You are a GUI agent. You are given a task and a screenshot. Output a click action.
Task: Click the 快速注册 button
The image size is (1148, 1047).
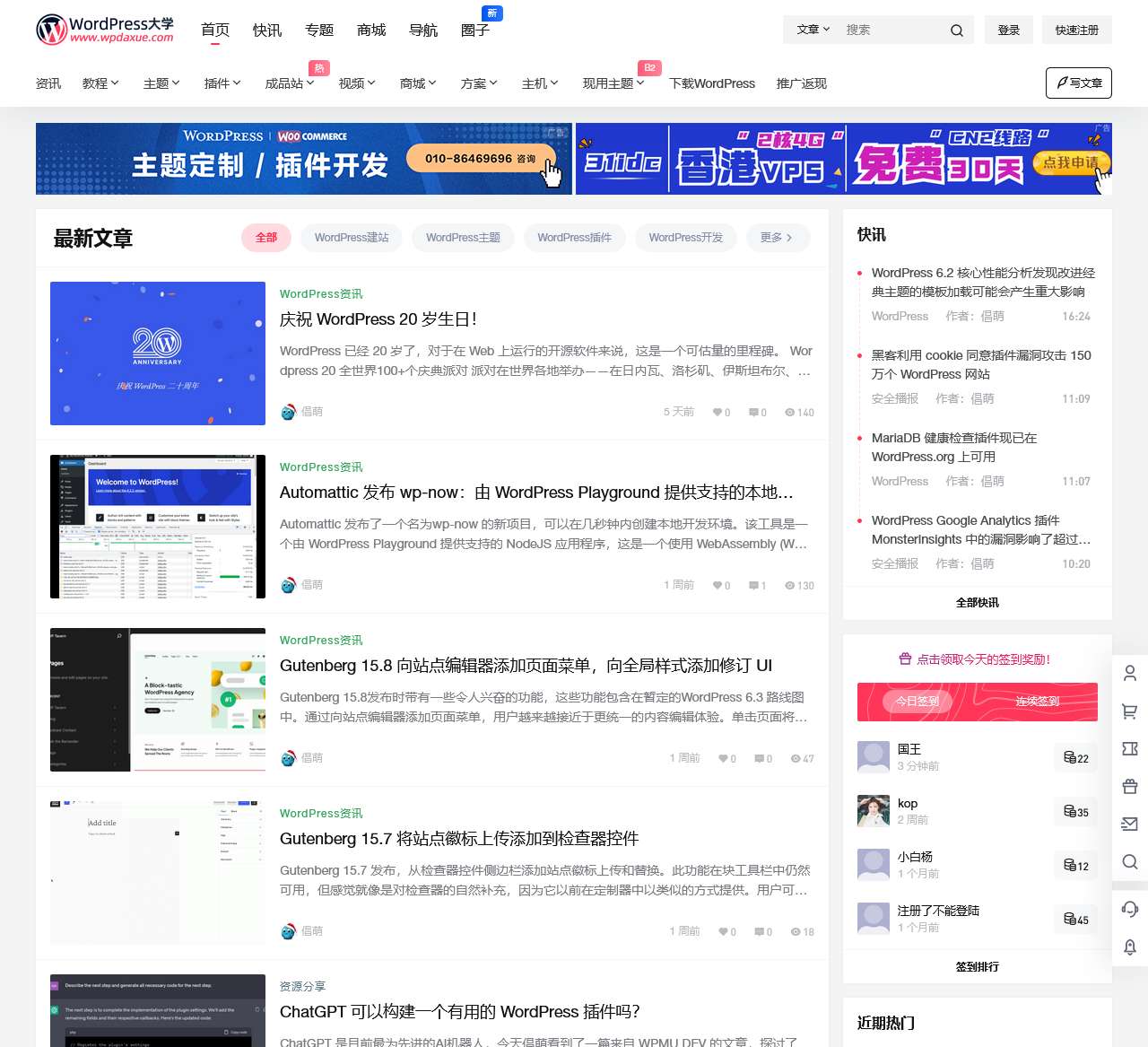[x=1077, y=30]
